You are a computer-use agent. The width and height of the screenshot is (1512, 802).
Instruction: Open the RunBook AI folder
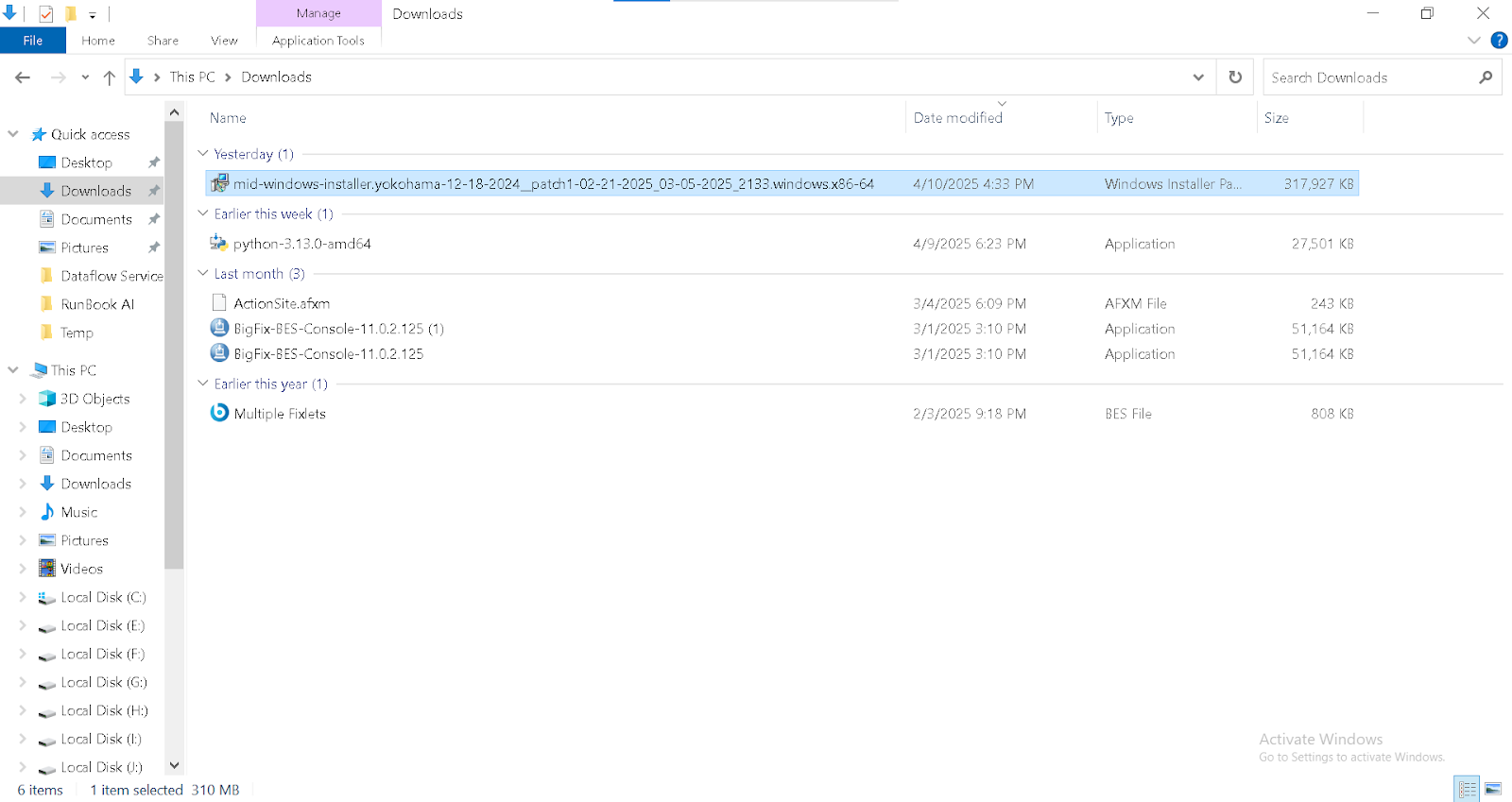tap(97, 304)
